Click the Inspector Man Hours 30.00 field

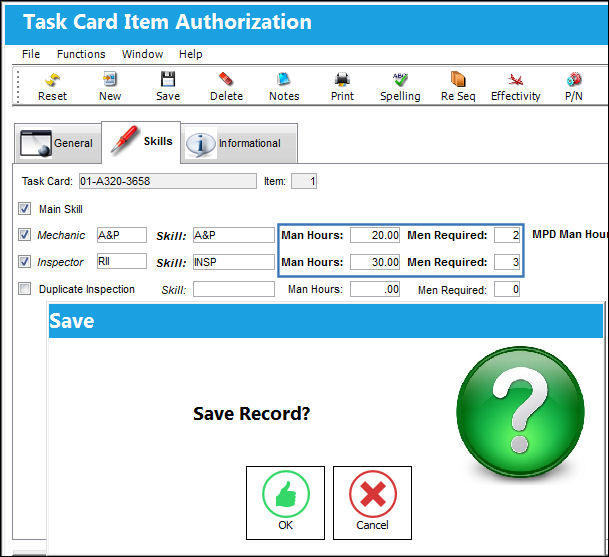tap(375, 262)
